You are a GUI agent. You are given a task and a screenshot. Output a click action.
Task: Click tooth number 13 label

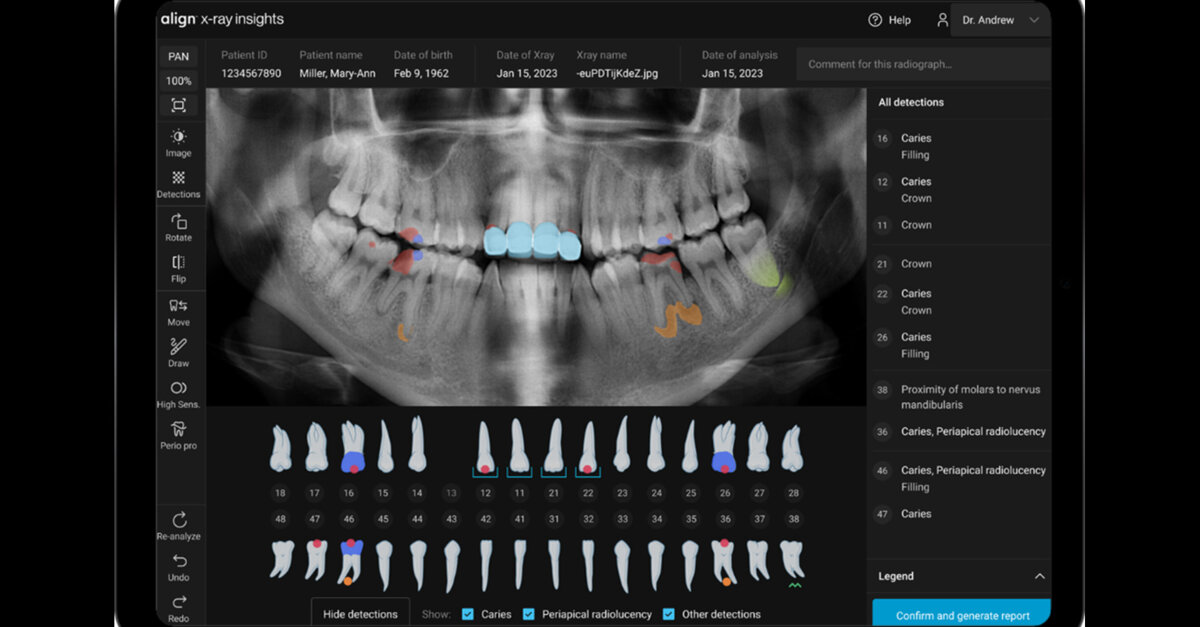click(451, 493)
